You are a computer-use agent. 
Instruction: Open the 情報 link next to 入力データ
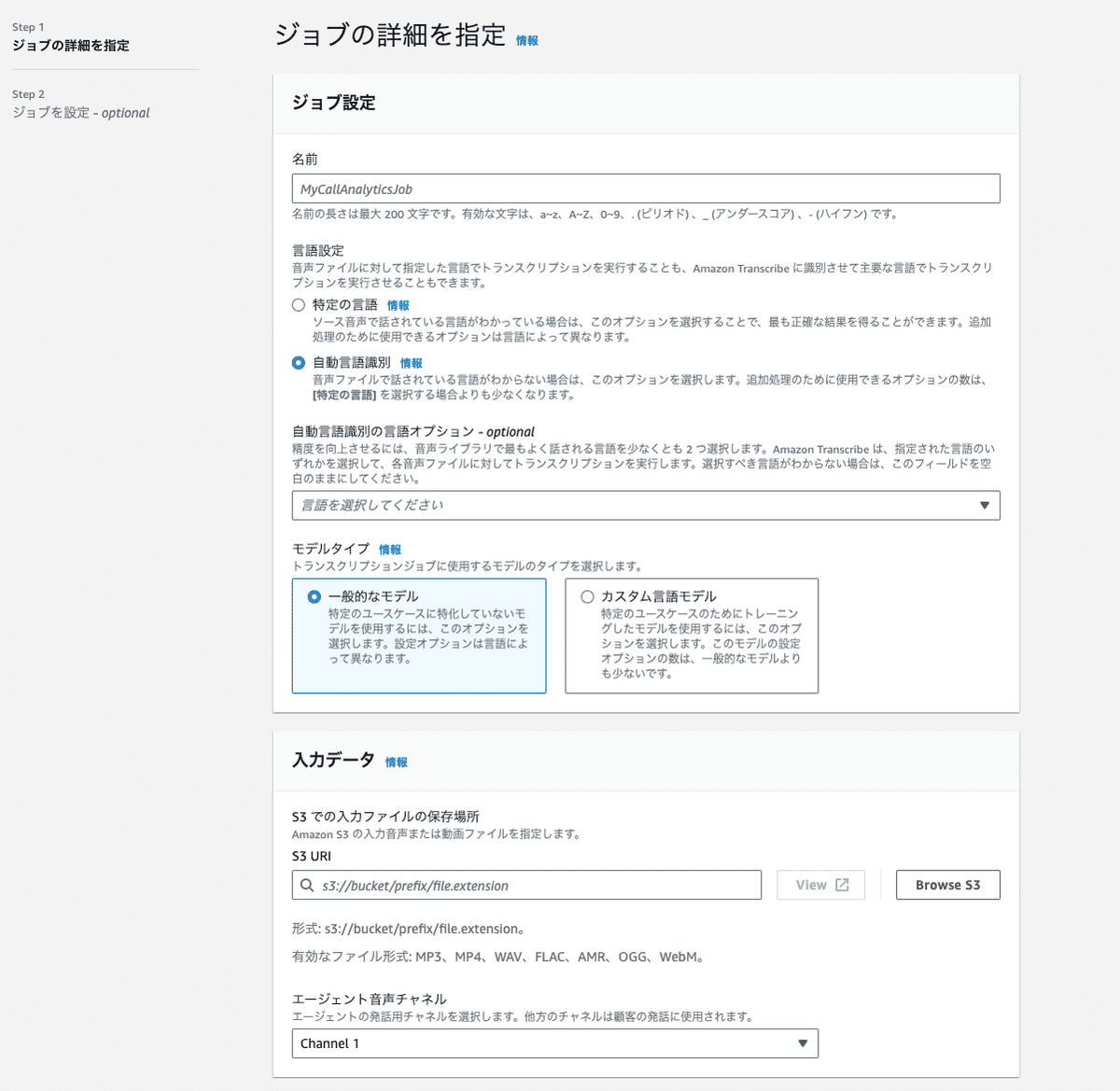click(x=397, y=762)
